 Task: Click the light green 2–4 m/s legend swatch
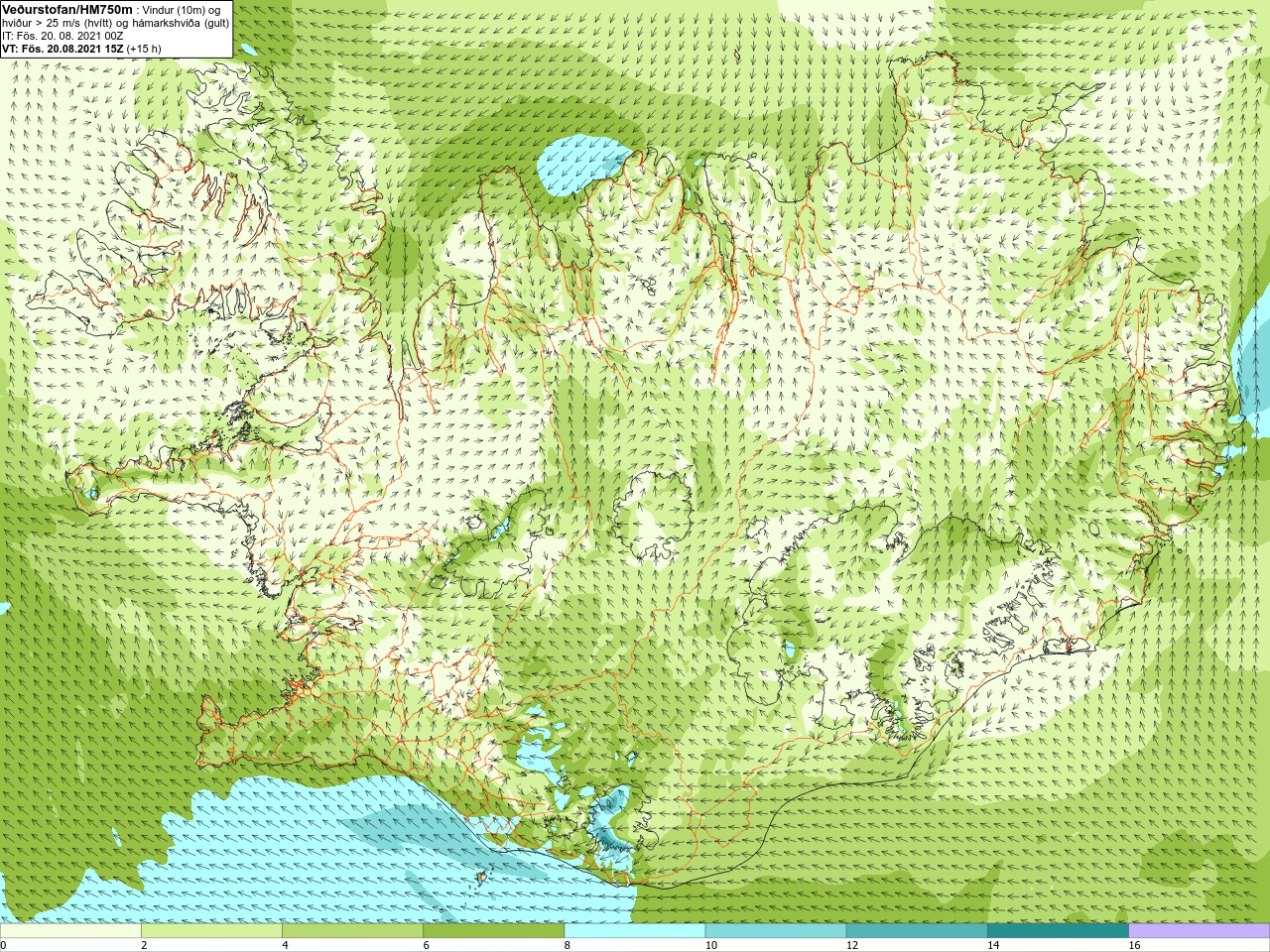coord(211,931)
